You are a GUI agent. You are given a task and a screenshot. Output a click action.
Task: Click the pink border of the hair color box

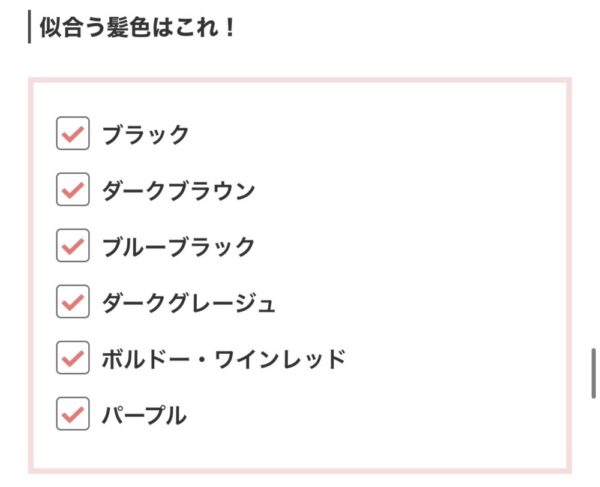(x=300, y=80)
